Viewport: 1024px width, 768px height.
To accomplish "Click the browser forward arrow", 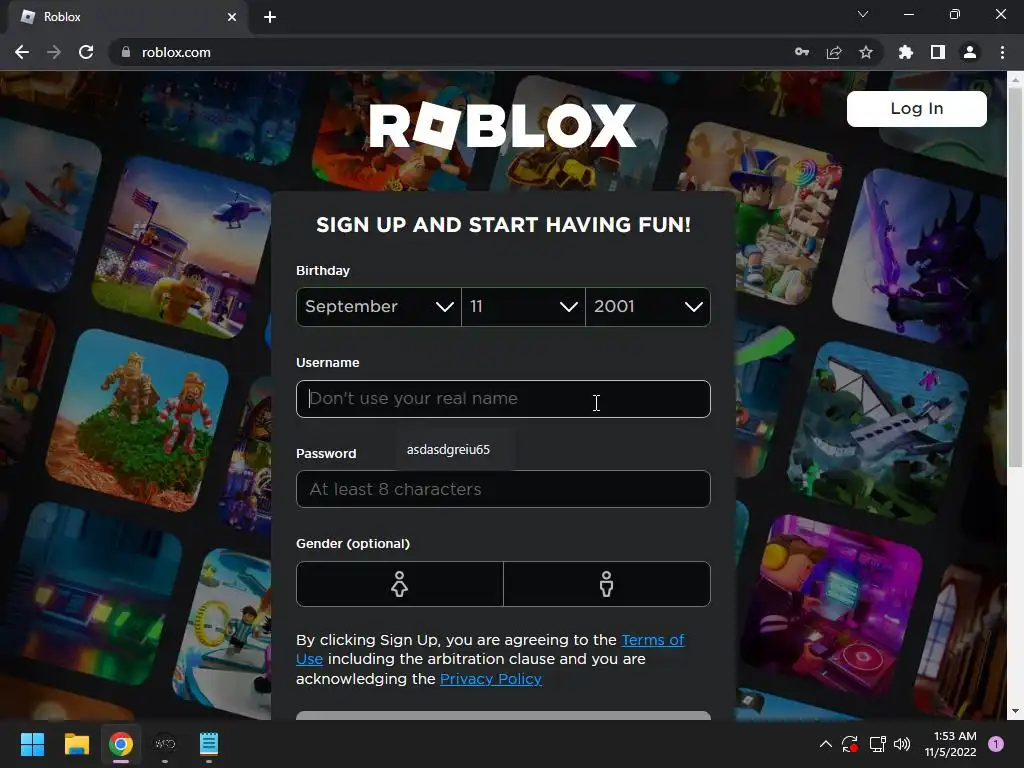I will [54, 52].
